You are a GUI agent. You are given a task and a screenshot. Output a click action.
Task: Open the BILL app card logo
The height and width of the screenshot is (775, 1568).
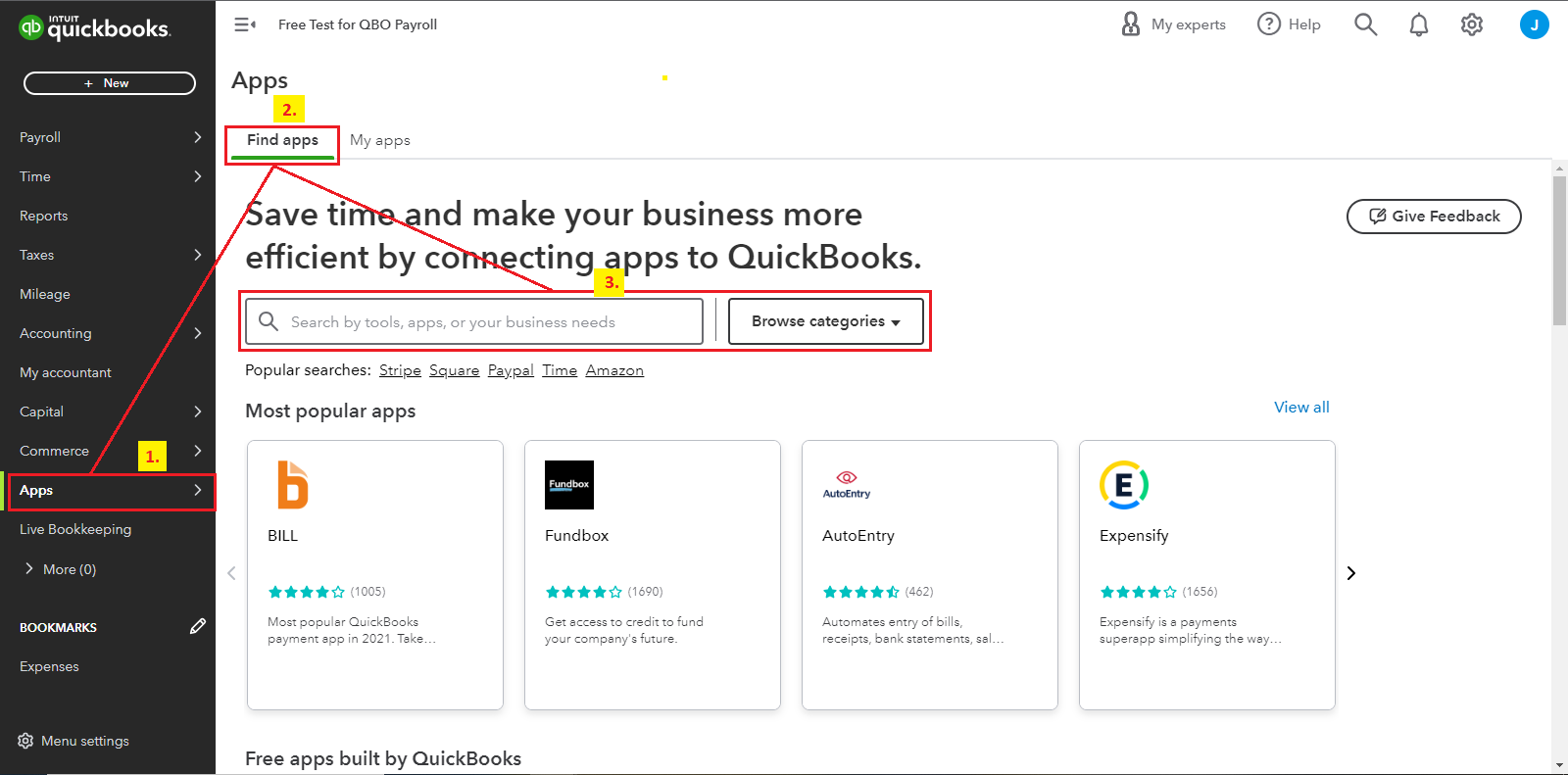coord(292,485)
